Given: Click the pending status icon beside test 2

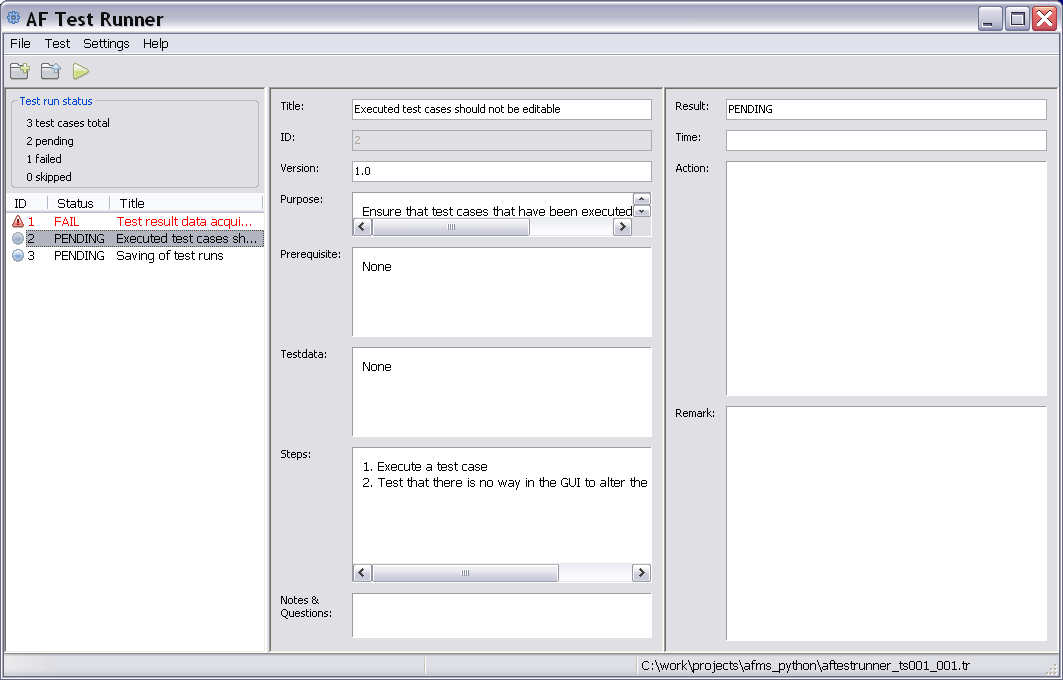Looking at the screenshot, I should pyautogui.click(x=16, y=238).
